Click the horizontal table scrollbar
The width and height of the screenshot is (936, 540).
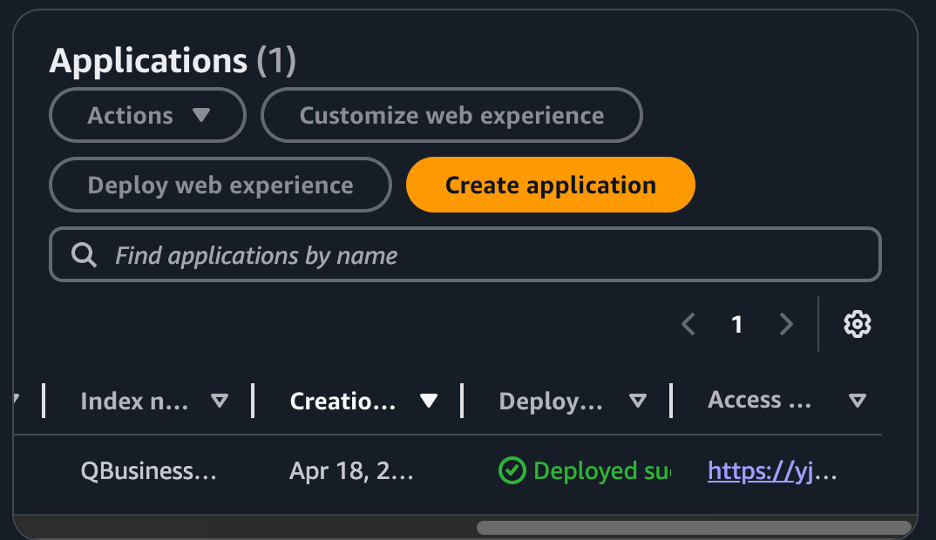click(x=694, y=527)
